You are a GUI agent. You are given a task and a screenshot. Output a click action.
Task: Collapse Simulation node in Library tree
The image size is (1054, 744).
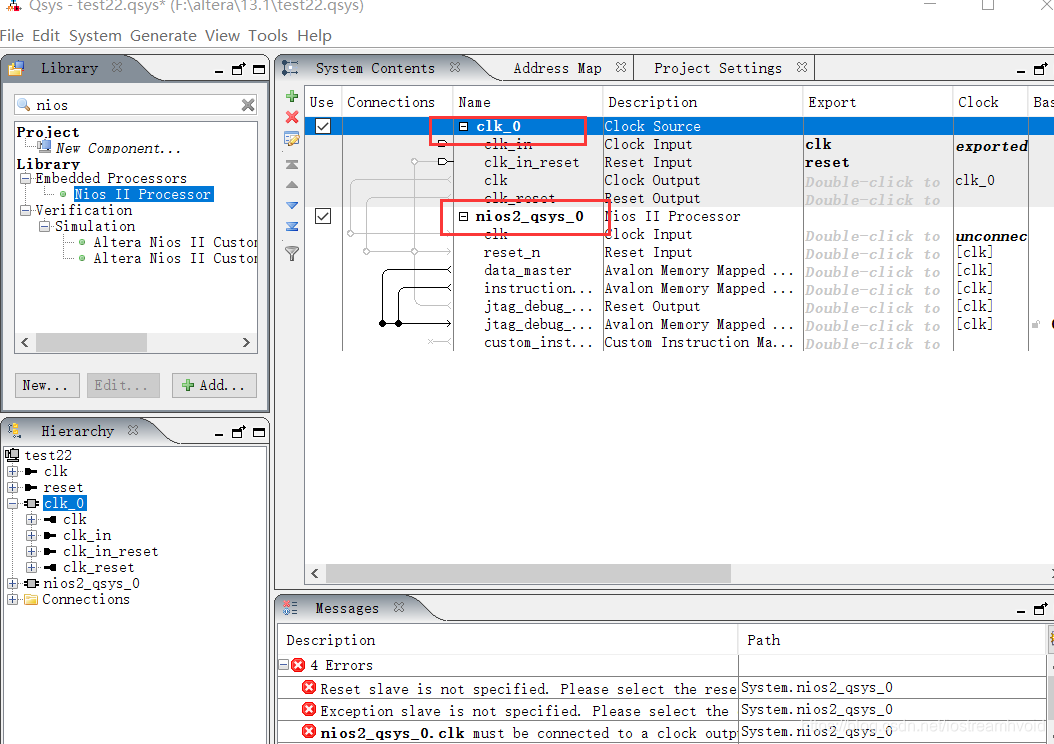[45, 226]
